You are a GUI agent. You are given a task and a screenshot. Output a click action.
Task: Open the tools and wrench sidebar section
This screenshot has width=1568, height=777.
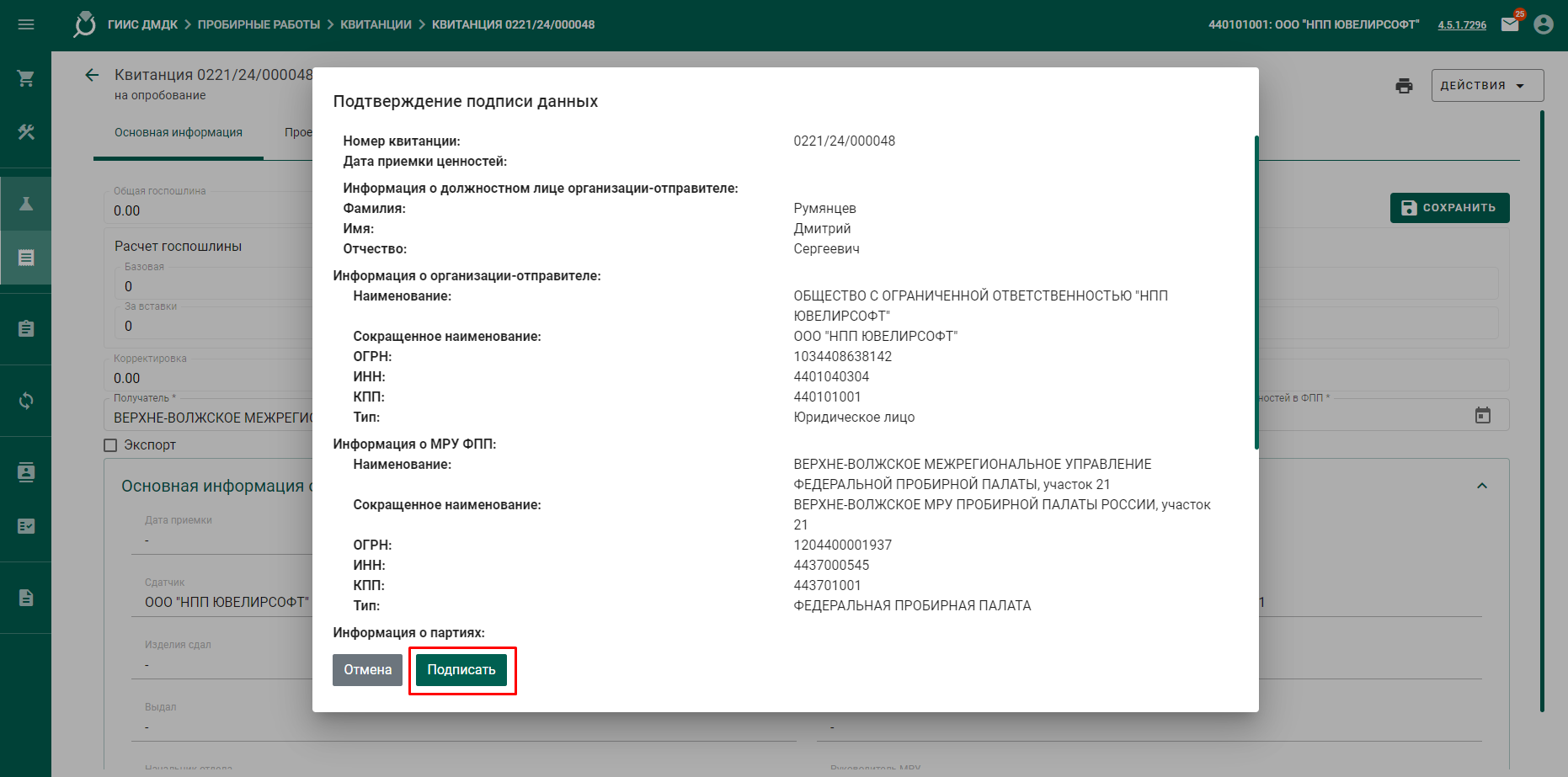point(26,132)
